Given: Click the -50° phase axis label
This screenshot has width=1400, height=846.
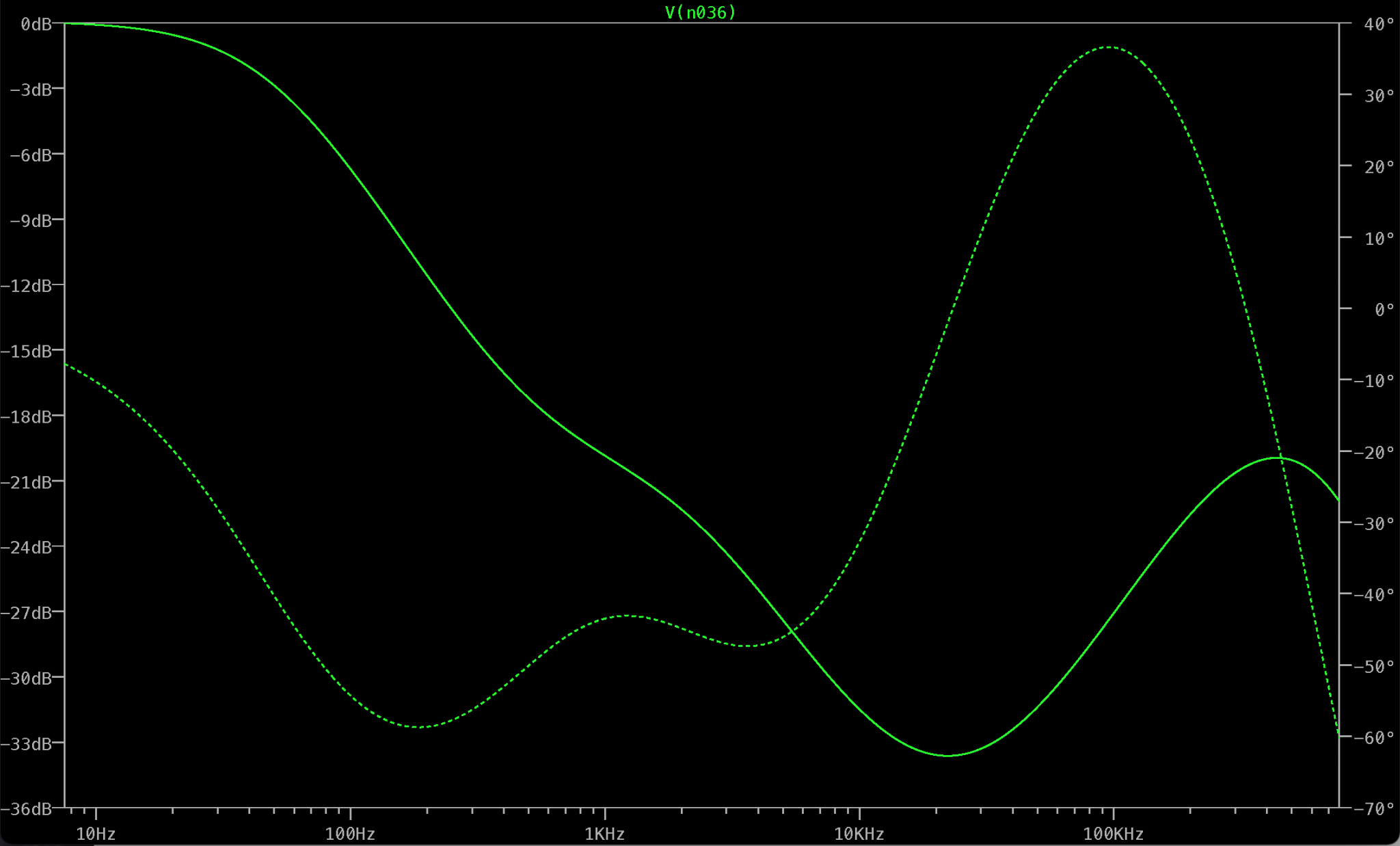Looking at the screenshot, I should [1374, 667].
